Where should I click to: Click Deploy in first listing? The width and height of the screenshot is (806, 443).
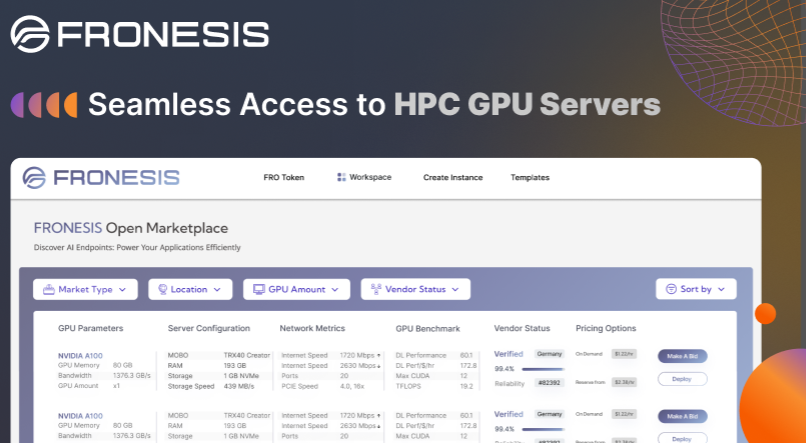(x=683, y=379)
